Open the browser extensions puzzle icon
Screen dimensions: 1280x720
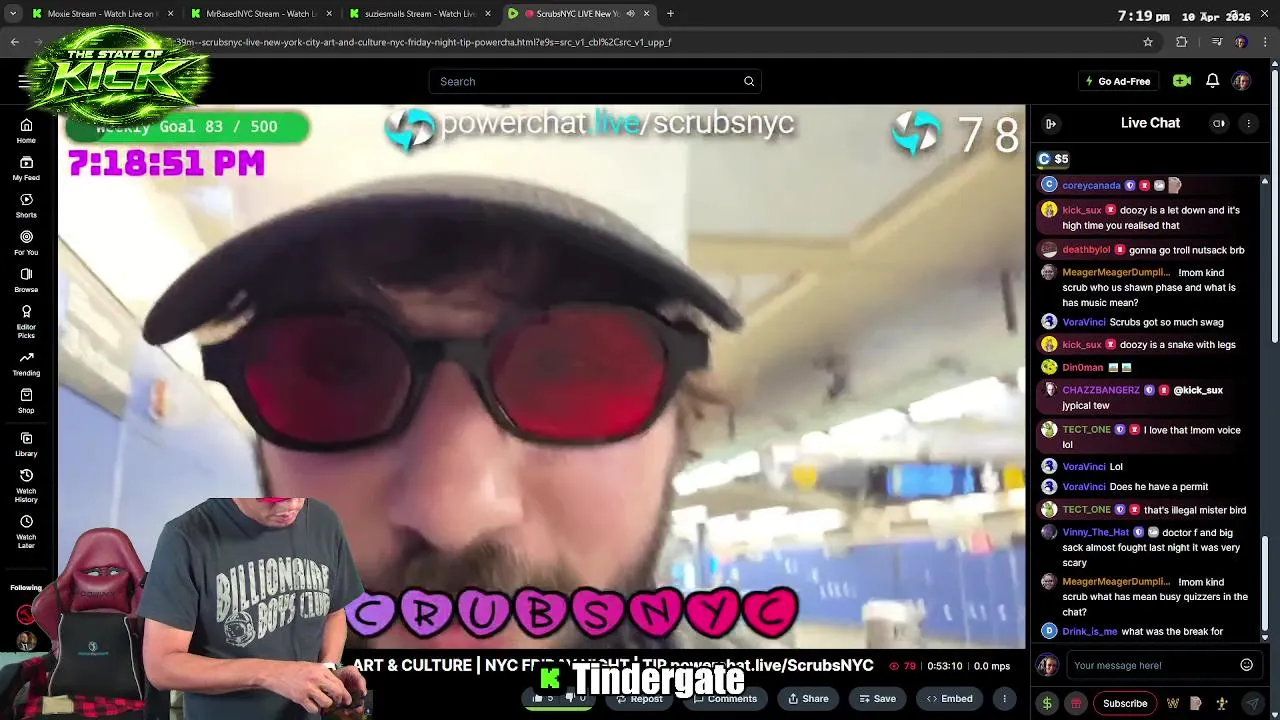[1182, 42]
